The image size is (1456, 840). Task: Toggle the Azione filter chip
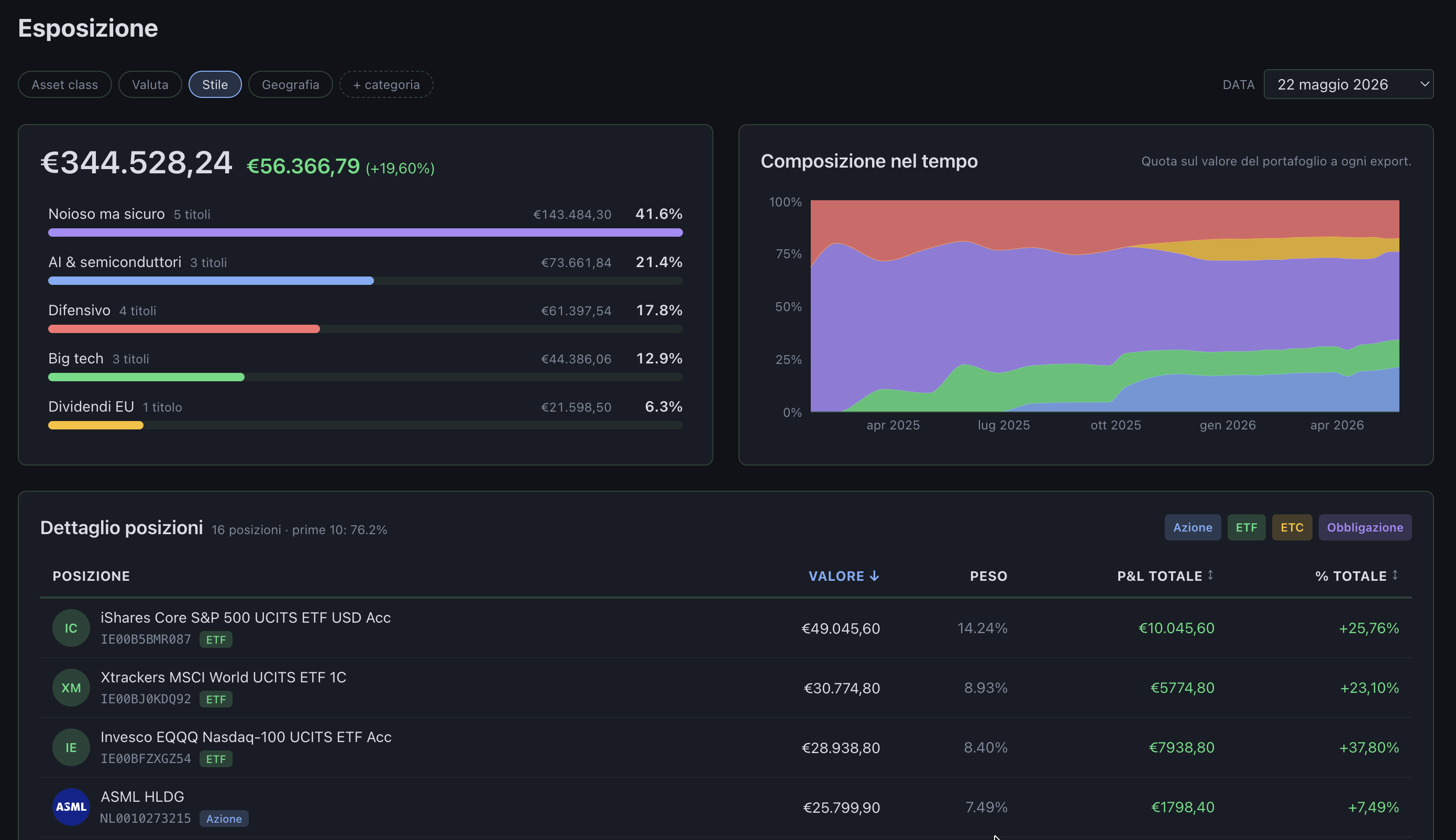pyautogui.click(x=1193, y=527)
